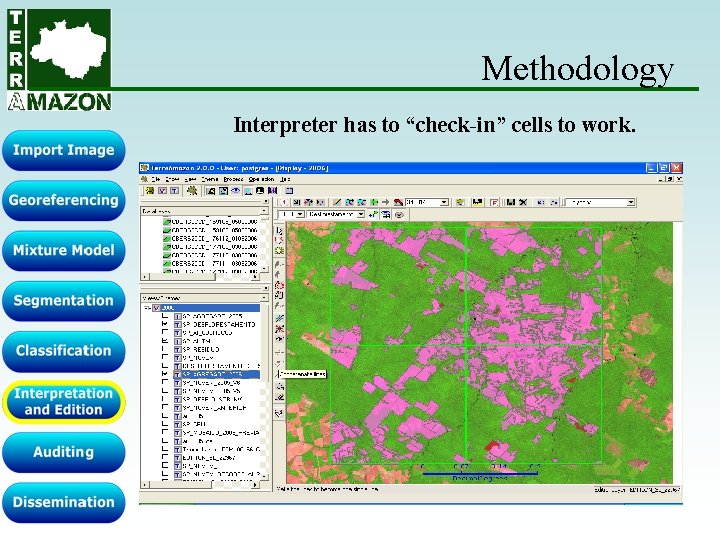Viewport: 720px width, 540px height.
Task: Open the File menu
Action: [x=156, y=179]
